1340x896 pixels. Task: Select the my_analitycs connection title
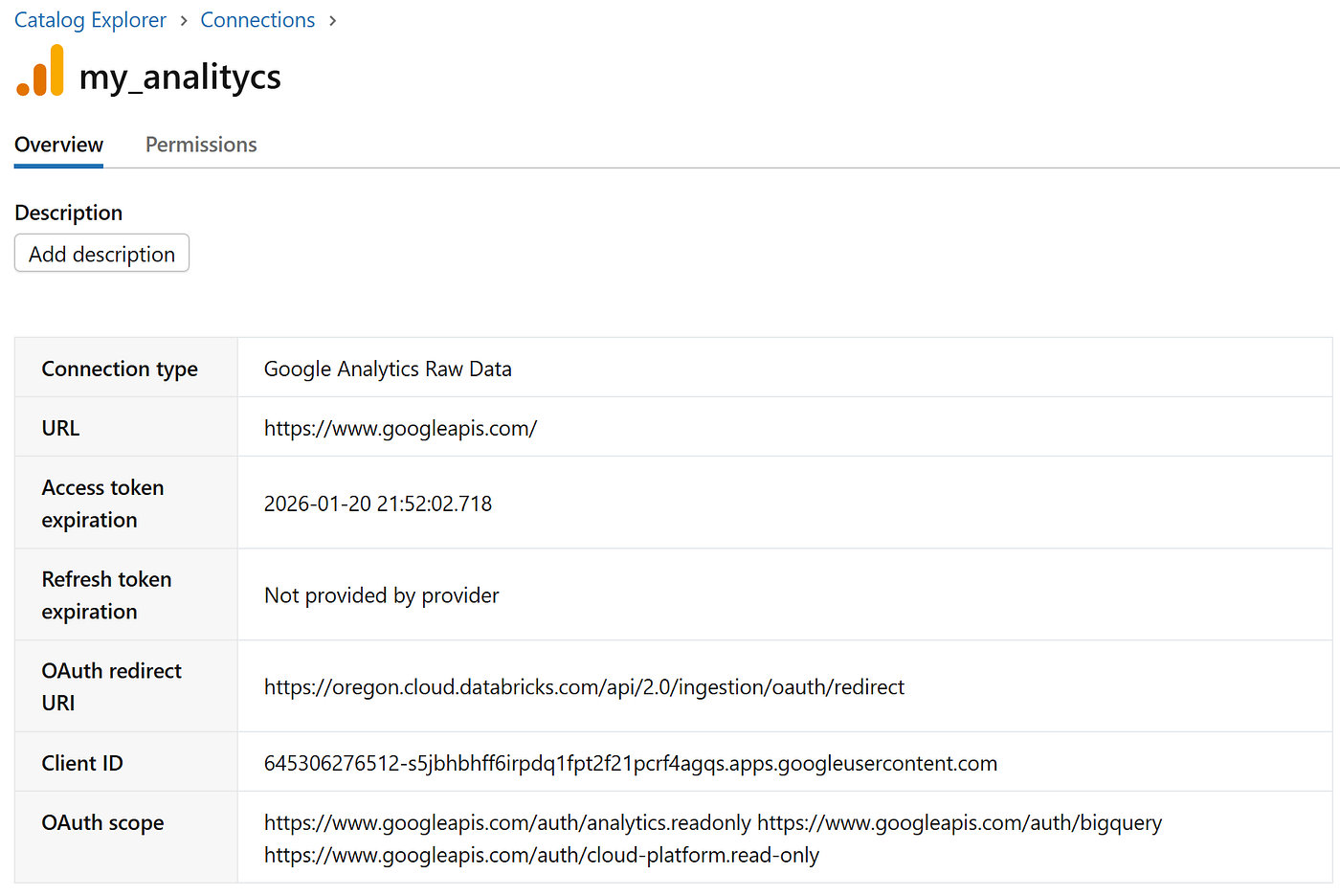(180, 77)
